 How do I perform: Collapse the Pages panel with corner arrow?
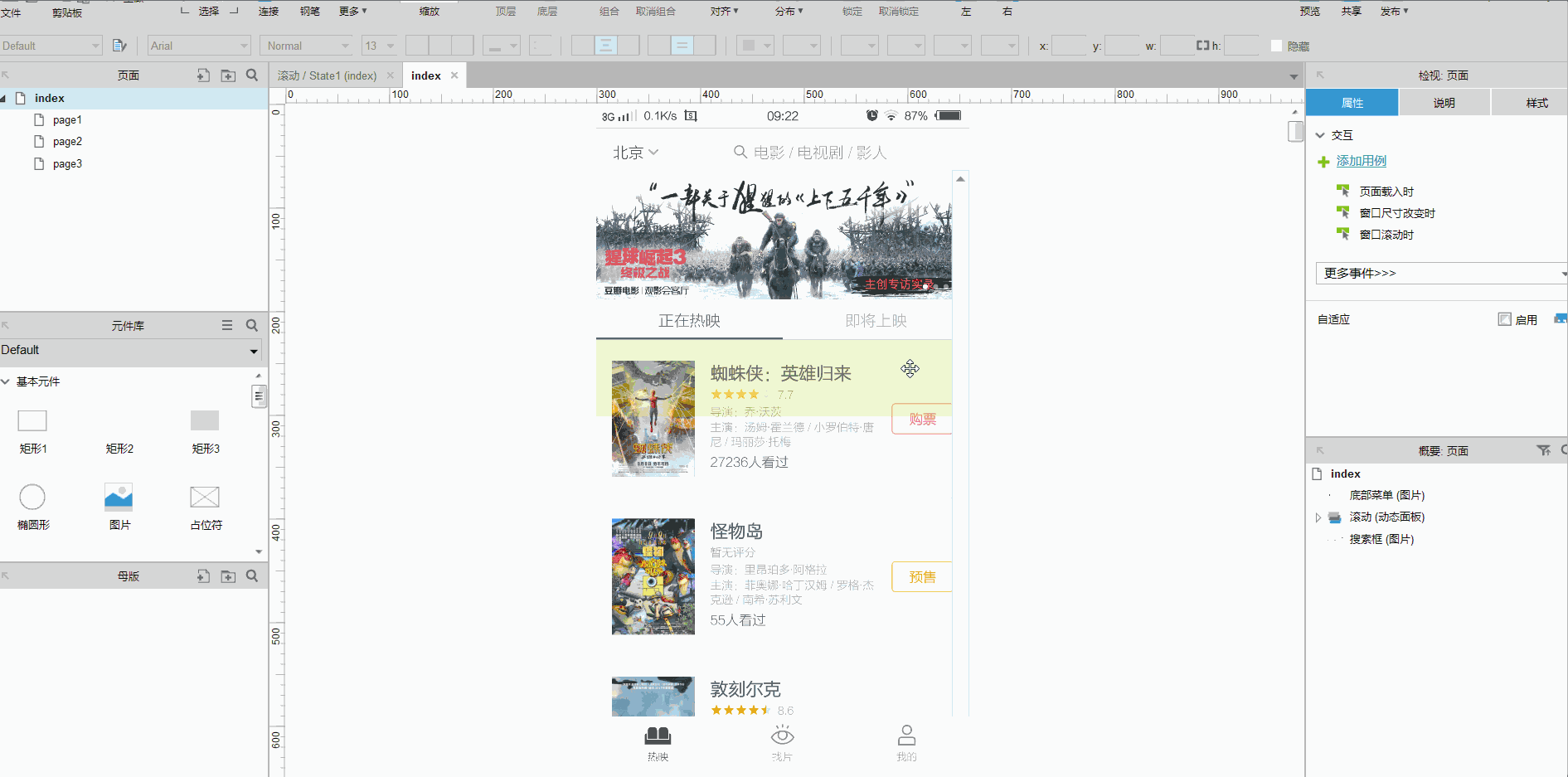click(x=5, y=75)
